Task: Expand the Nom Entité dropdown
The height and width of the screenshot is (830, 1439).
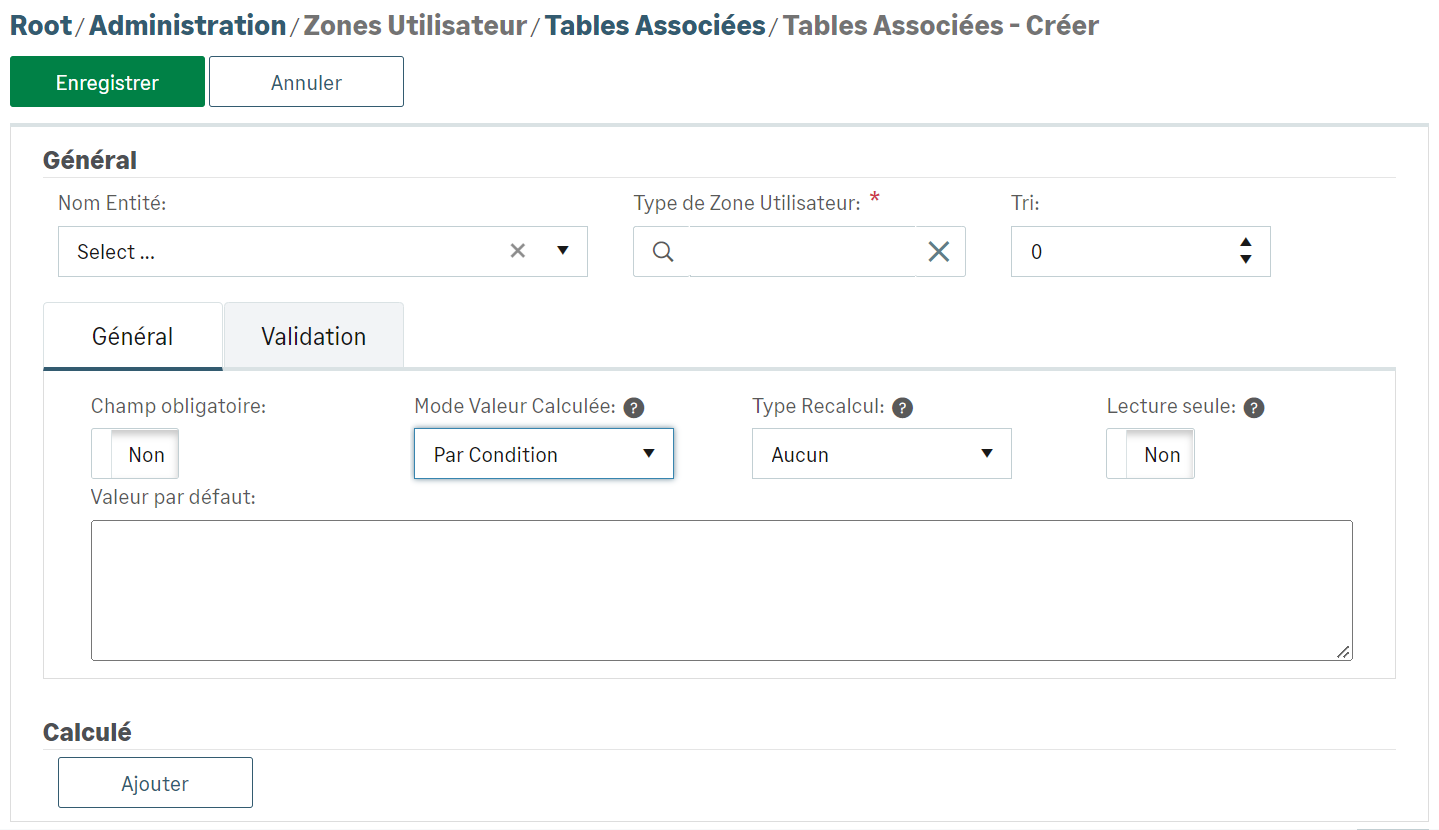Action: pyautogui.click(x=562, y=251)
